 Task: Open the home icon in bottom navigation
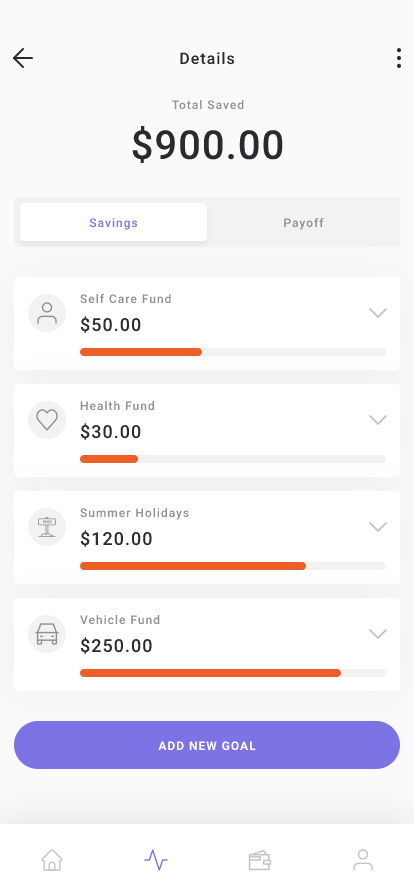pos(52,859)
